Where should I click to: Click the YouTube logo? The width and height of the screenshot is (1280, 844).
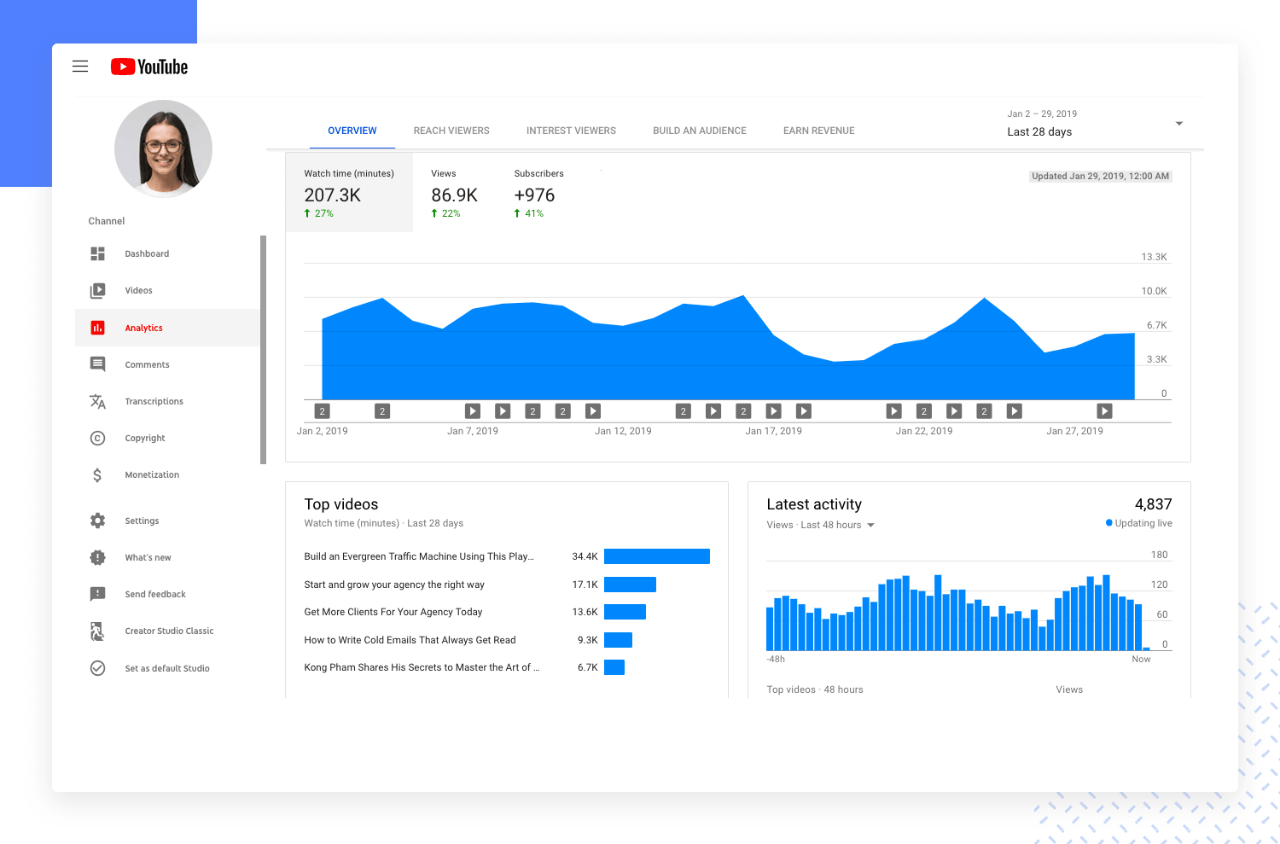[149, 67]
